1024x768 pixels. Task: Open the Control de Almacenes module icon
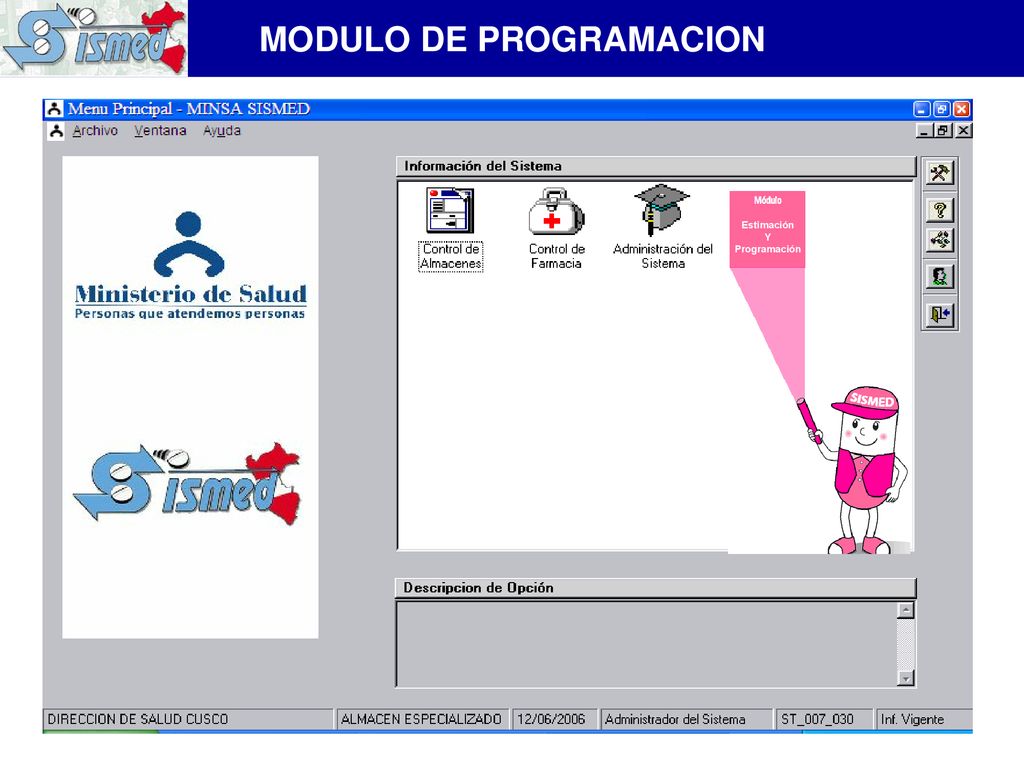click(451, 211)
